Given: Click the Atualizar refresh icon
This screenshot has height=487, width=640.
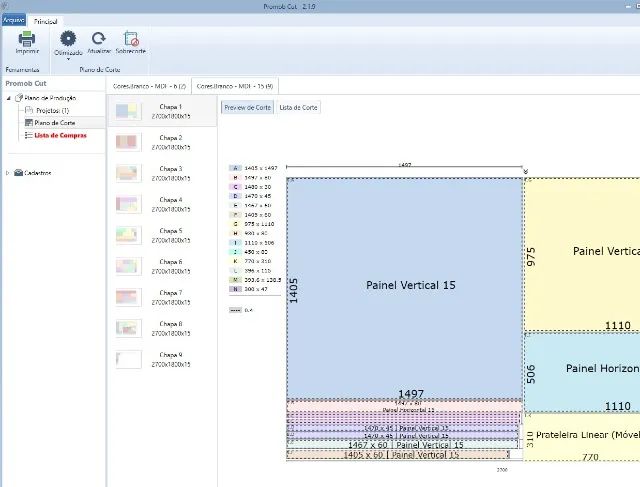Looking at the screenshot, I should (99, 37).
